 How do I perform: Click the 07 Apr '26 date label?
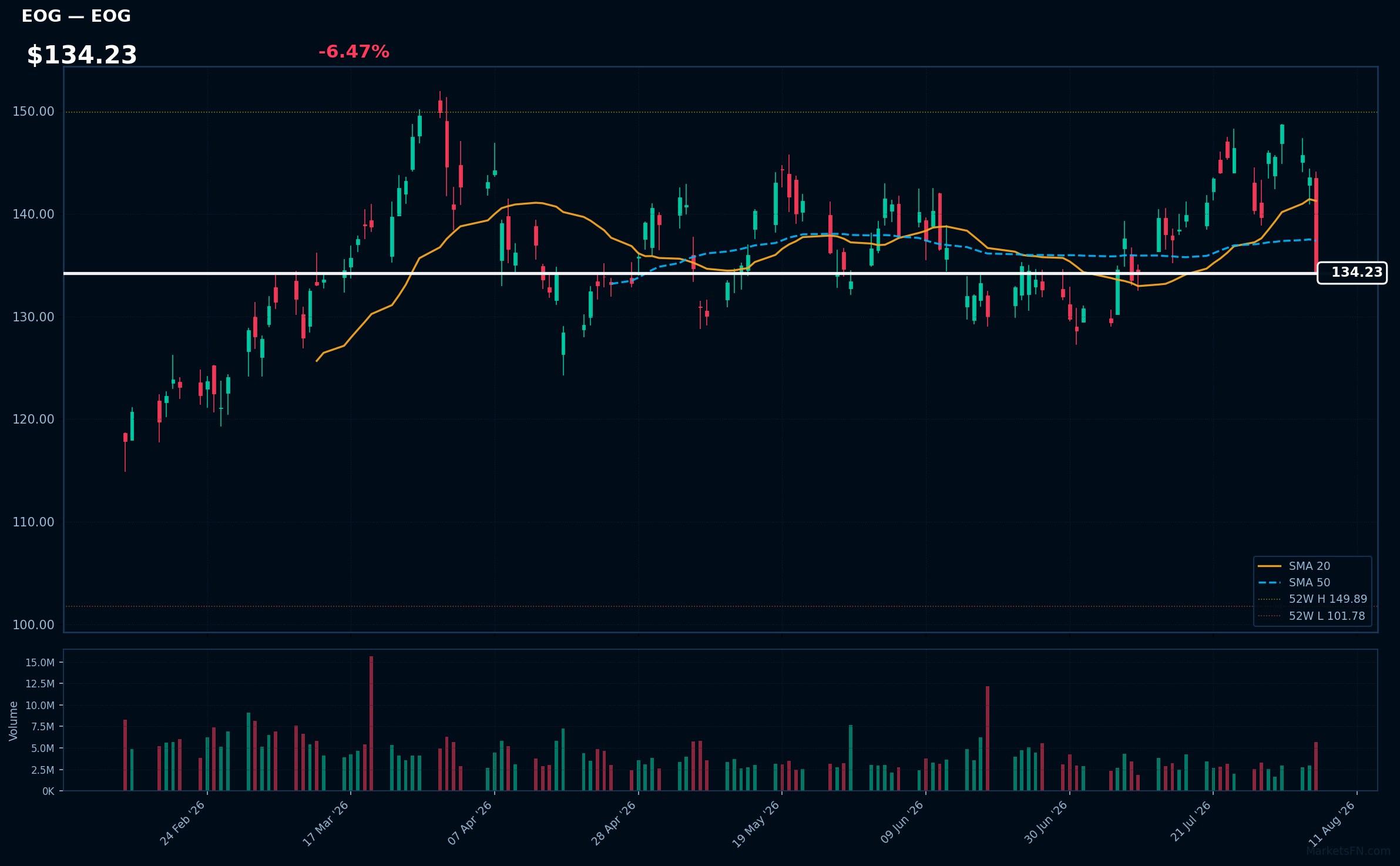(470, 823)
